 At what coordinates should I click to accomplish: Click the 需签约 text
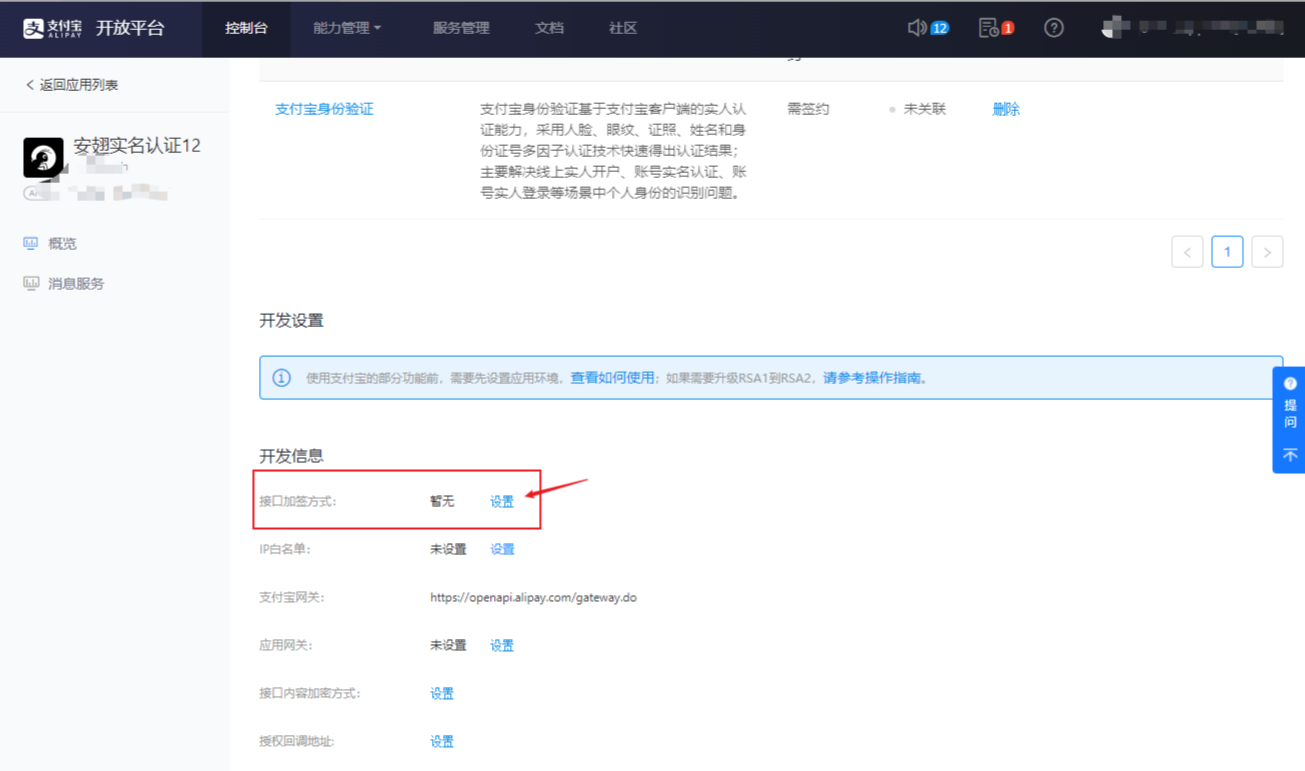[808, 109]
